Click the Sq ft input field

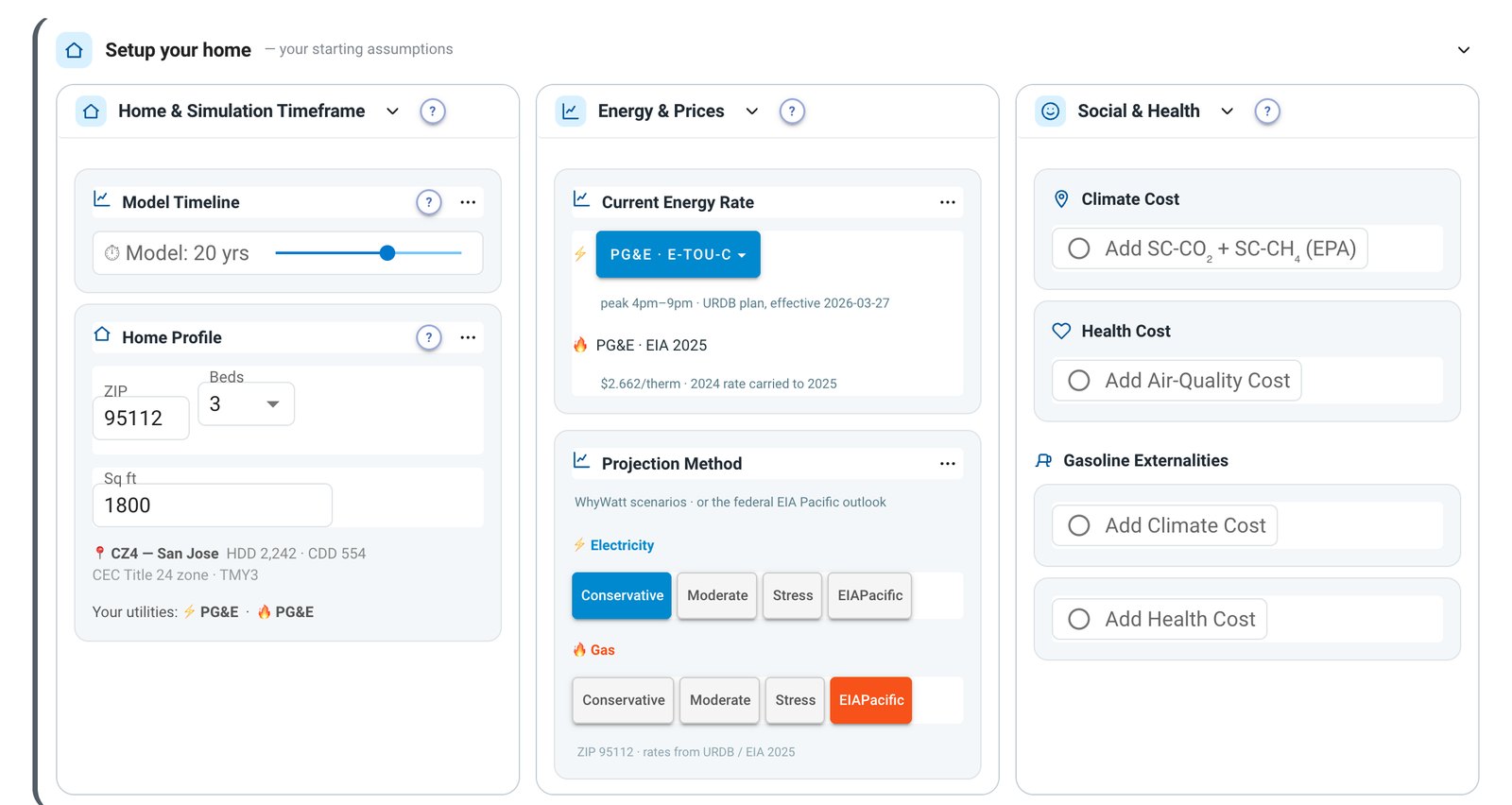click(213, 505)
